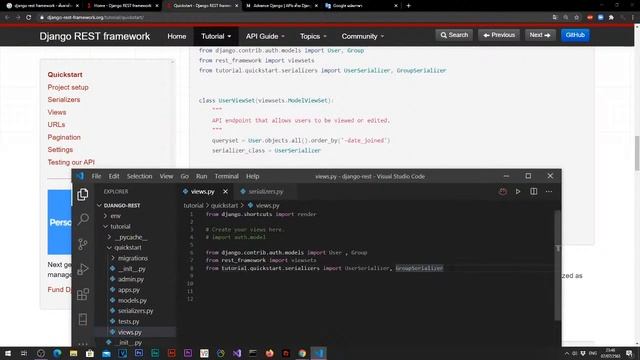The height and width of the screenshot is (360, 640).
Task: Open Windows Start menu
Action: [8, 353]
